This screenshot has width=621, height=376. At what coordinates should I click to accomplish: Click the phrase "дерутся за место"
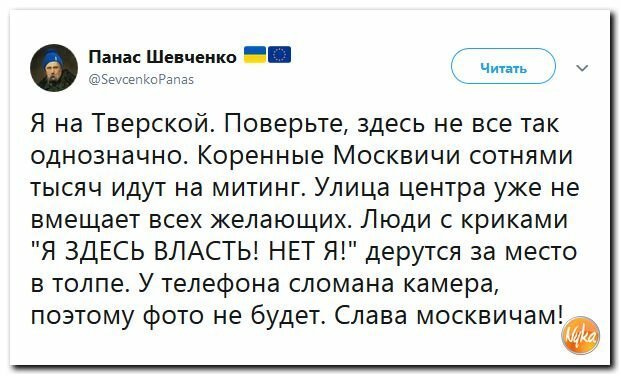471,252
